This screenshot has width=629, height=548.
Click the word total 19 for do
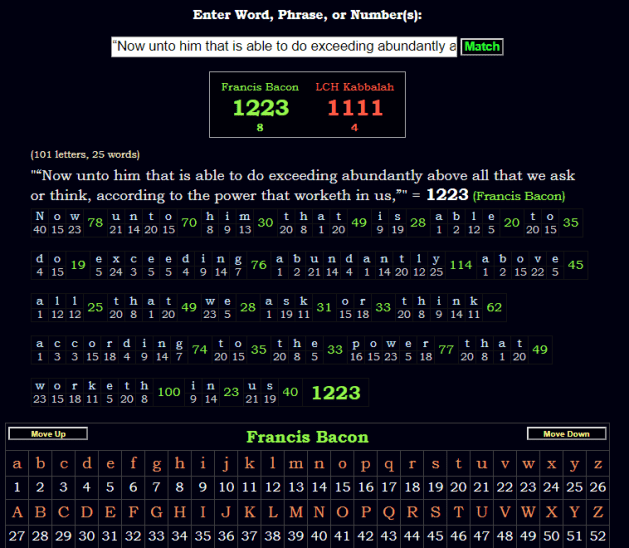click(x=78, y=265)
